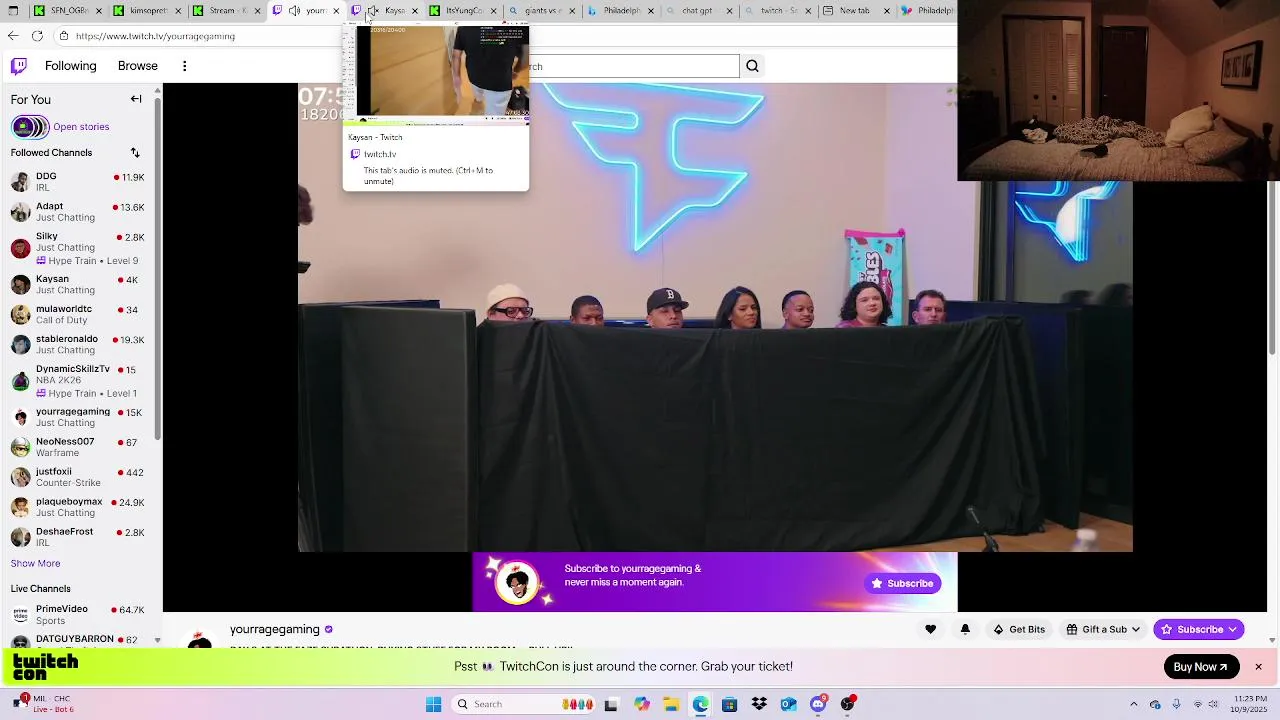Open the Browse page
1280x720 pixels.
tap(138, 66)
